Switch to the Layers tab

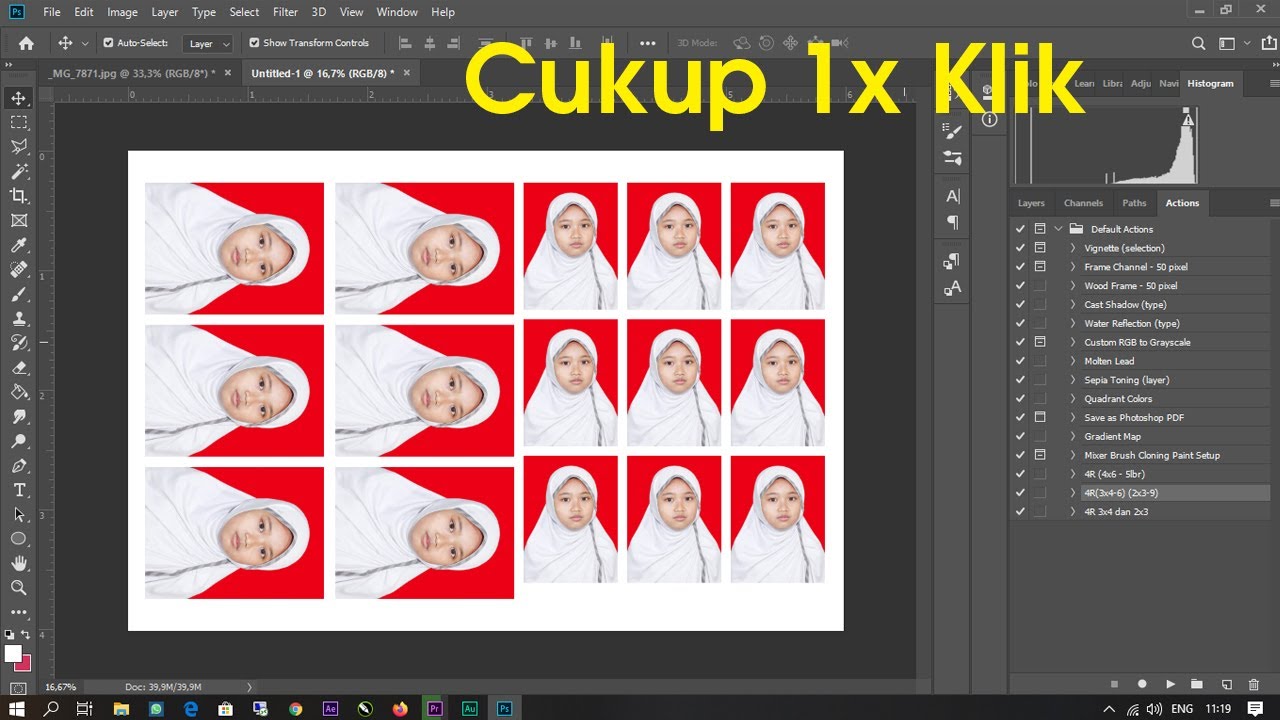coord(1031,203)
